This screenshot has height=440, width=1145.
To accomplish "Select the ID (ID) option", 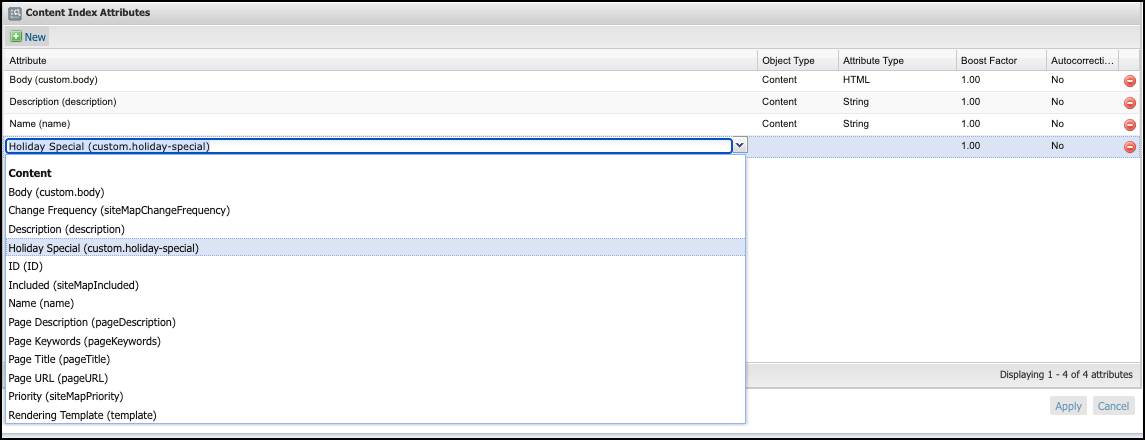I will pos(375,266).
